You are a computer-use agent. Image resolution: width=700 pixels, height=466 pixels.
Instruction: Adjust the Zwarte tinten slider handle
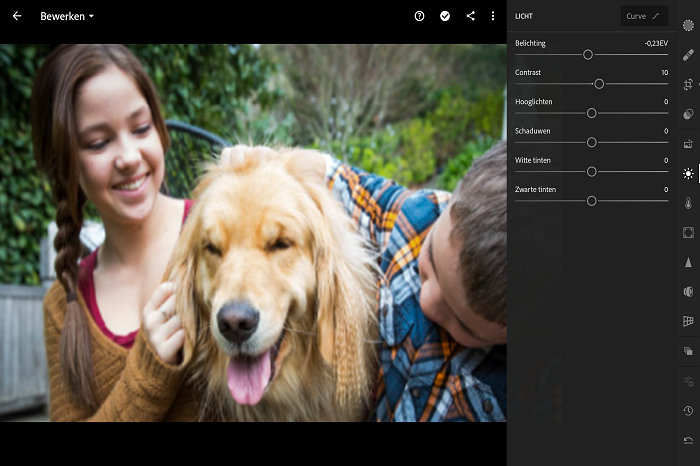(592, 201)
